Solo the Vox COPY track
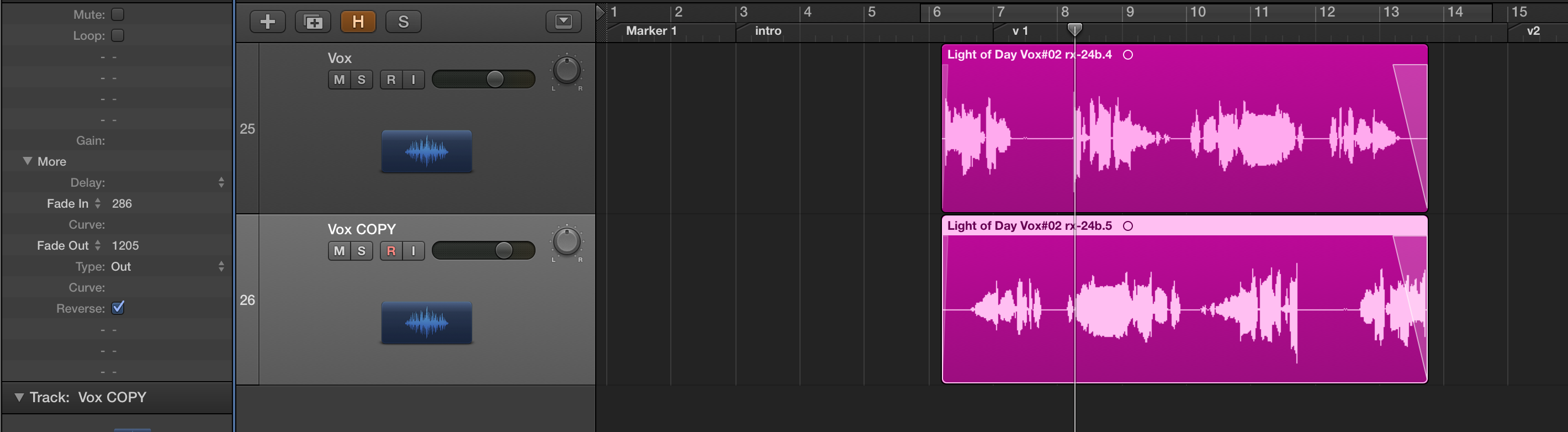Image resolution: width=1568 pixels, height=432 pixels. click(362, 251)
